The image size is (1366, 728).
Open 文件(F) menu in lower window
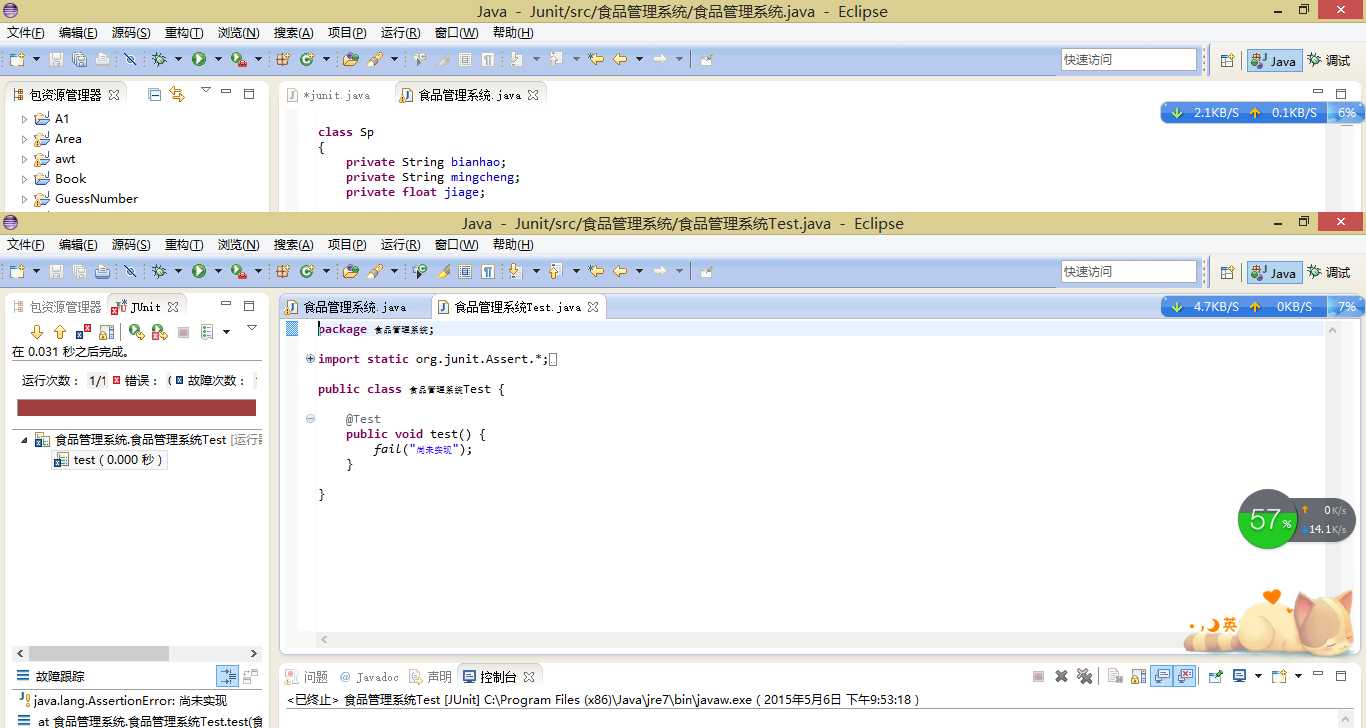[x=26, y=244]
